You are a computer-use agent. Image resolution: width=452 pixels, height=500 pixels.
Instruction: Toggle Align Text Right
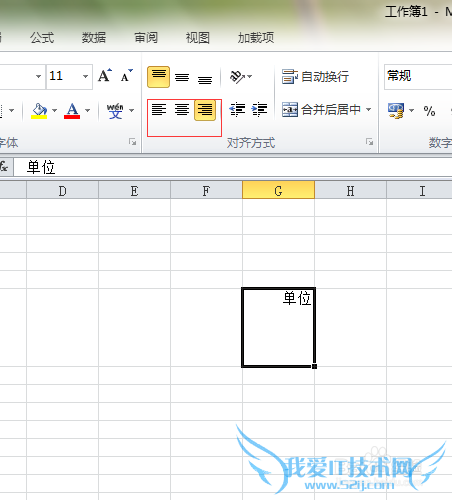point(205,110)
